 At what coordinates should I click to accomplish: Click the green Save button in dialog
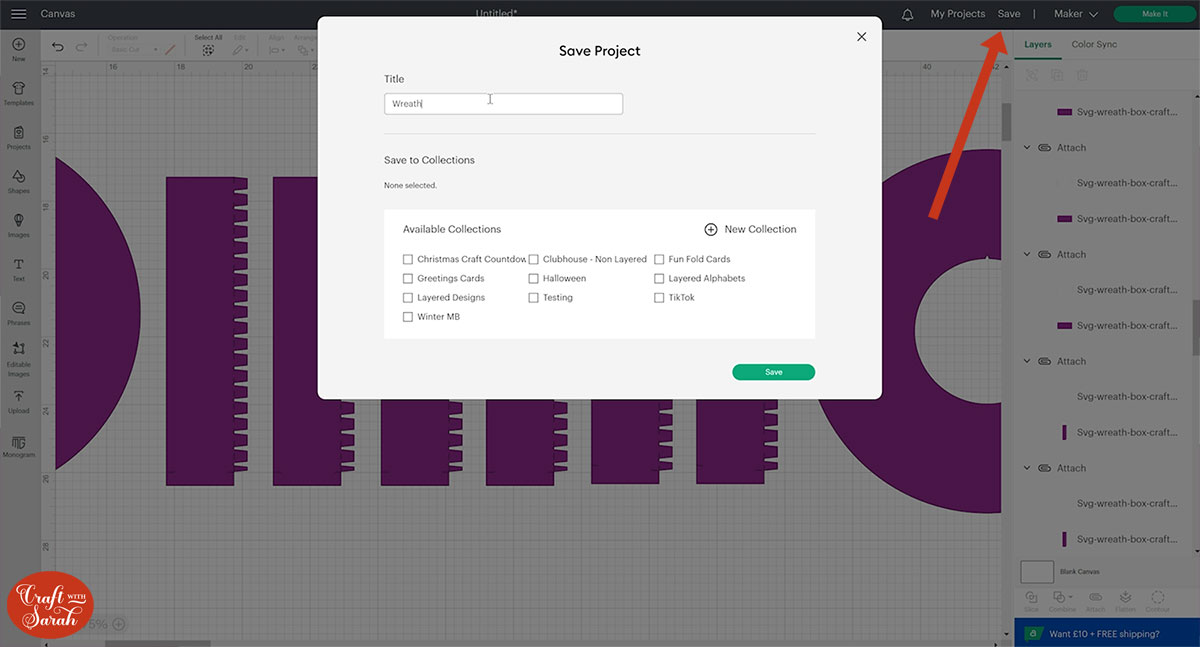point(773,372)
